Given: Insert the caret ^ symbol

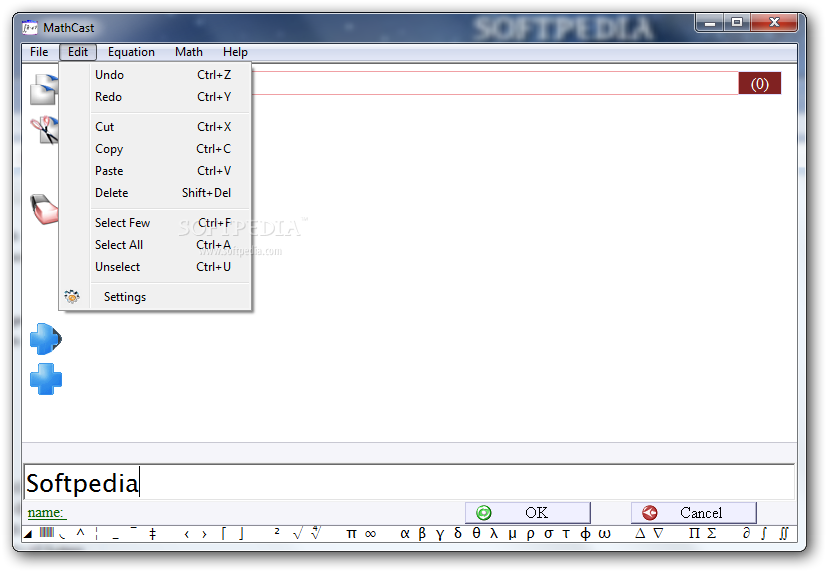Looking at the screenshot, I should (x=80, y=532).
